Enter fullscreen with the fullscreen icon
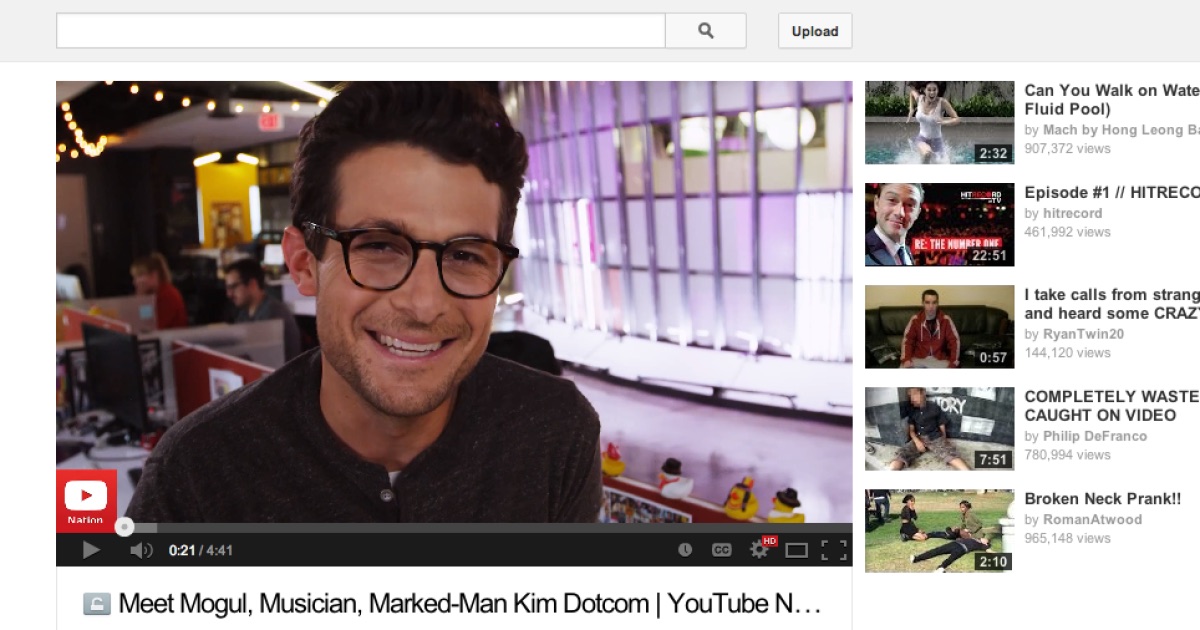Image resolution: width=1200 pixels, height=630 pixels. coord(834,550)
